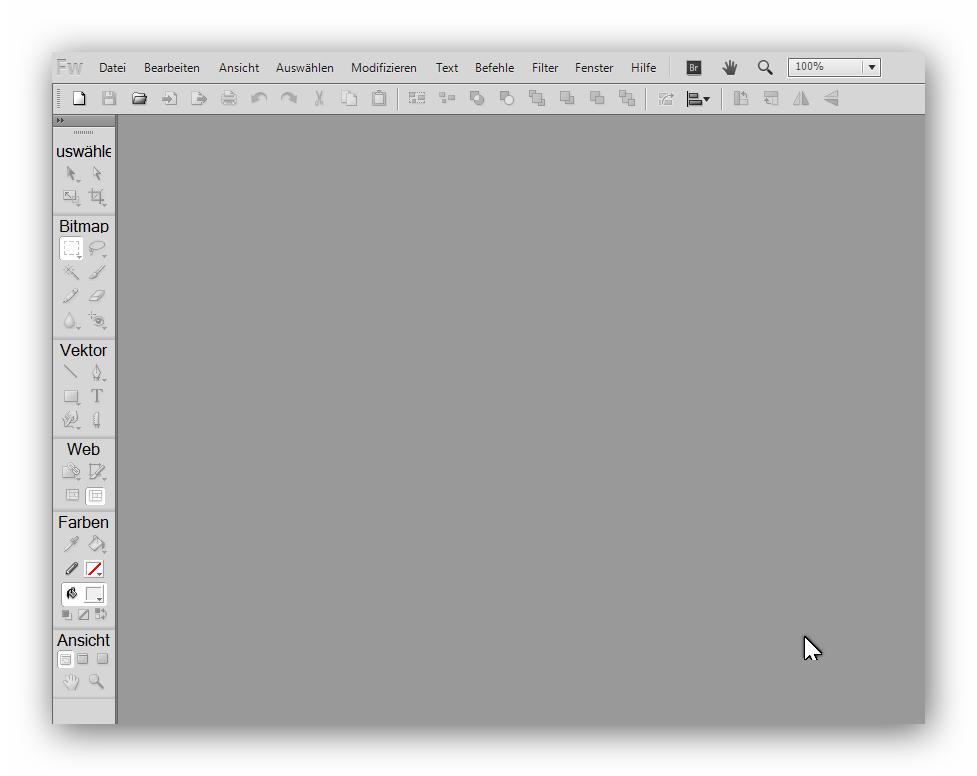Switch to full screen mode
The image size is (977, 776).
coord(102,659)
